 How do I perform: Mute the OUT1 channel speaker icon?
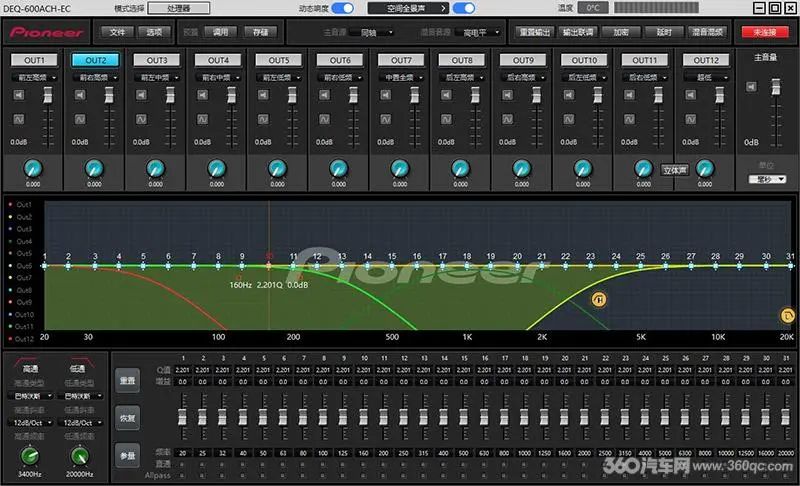click(19, 95)
